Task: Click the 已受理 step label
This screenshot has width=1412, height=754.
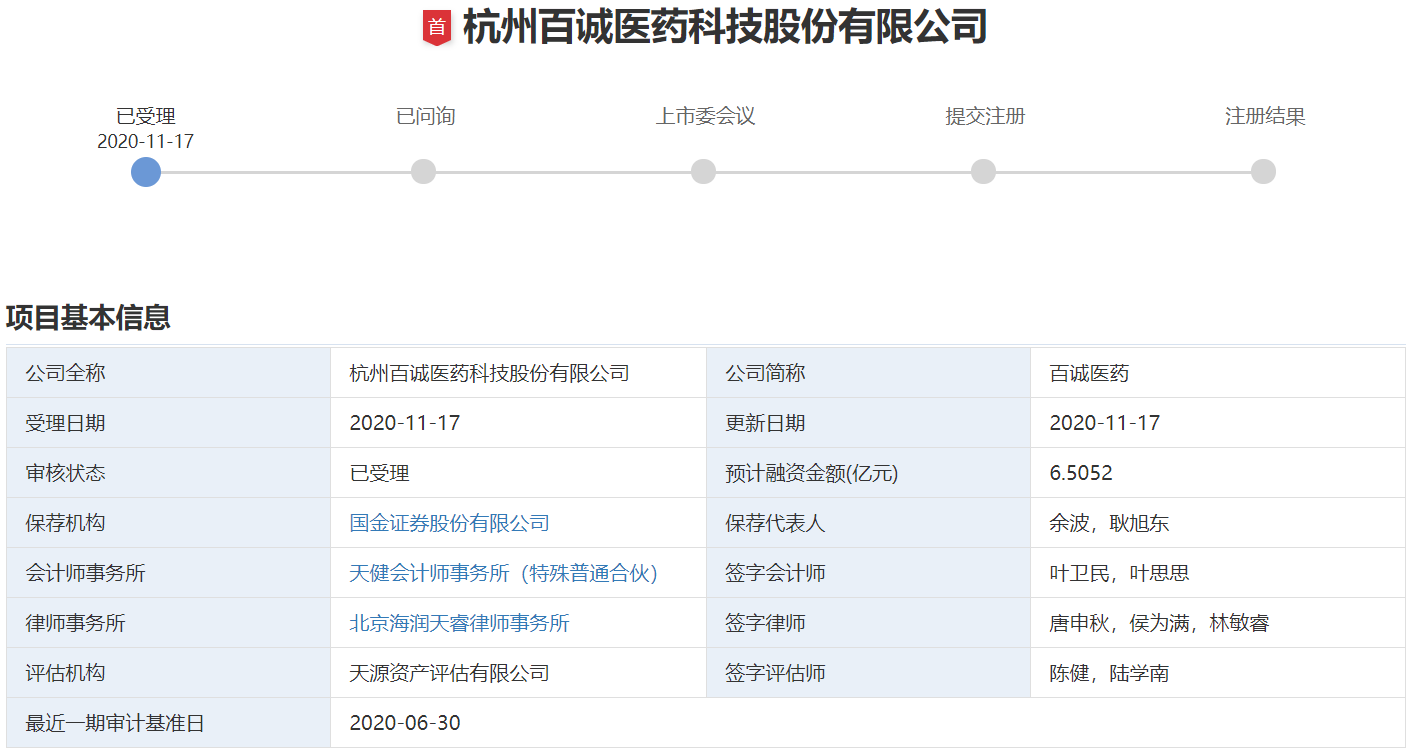Action: (x=146, y=117)
